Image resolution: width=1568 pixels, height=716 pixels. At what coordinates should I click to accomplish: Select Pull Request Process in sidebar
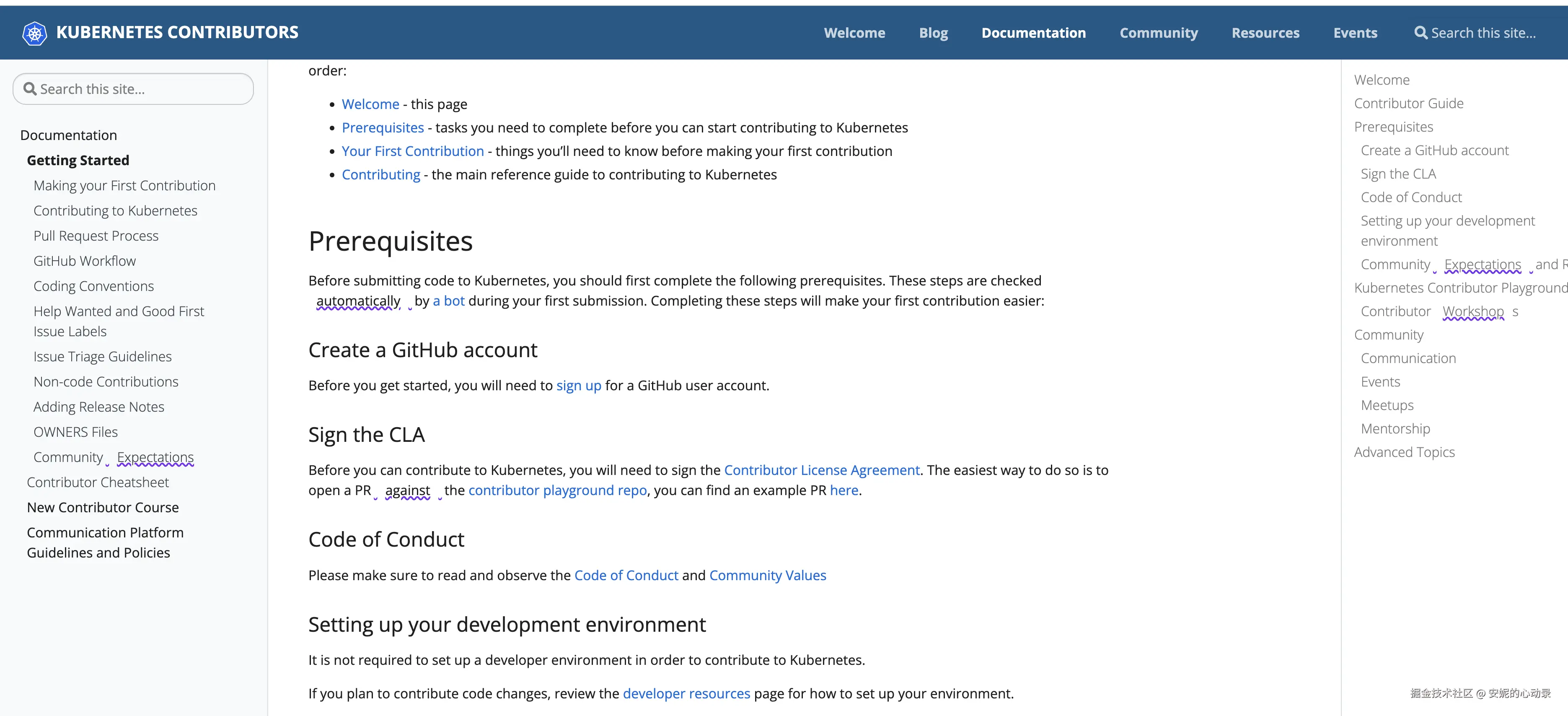click(x=96, y=236)
